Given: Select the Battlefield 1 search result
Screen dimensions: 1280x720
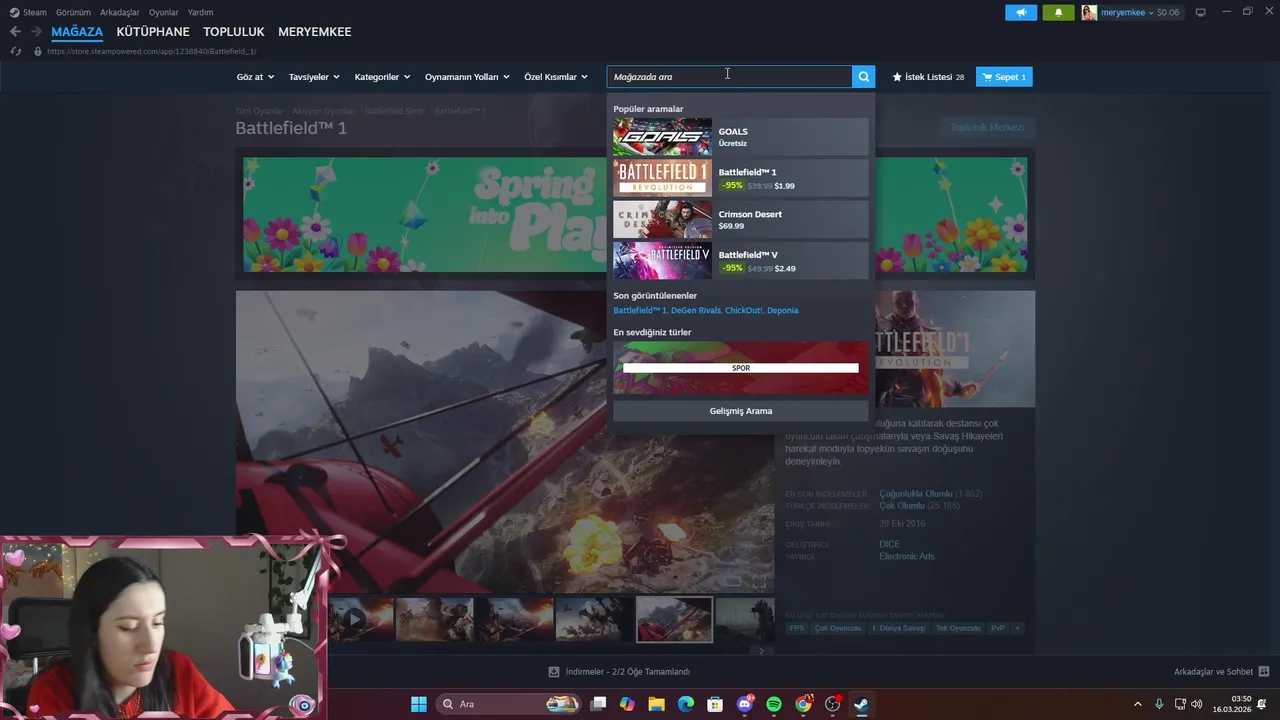Looking at the screenshot, I should 740,178.
